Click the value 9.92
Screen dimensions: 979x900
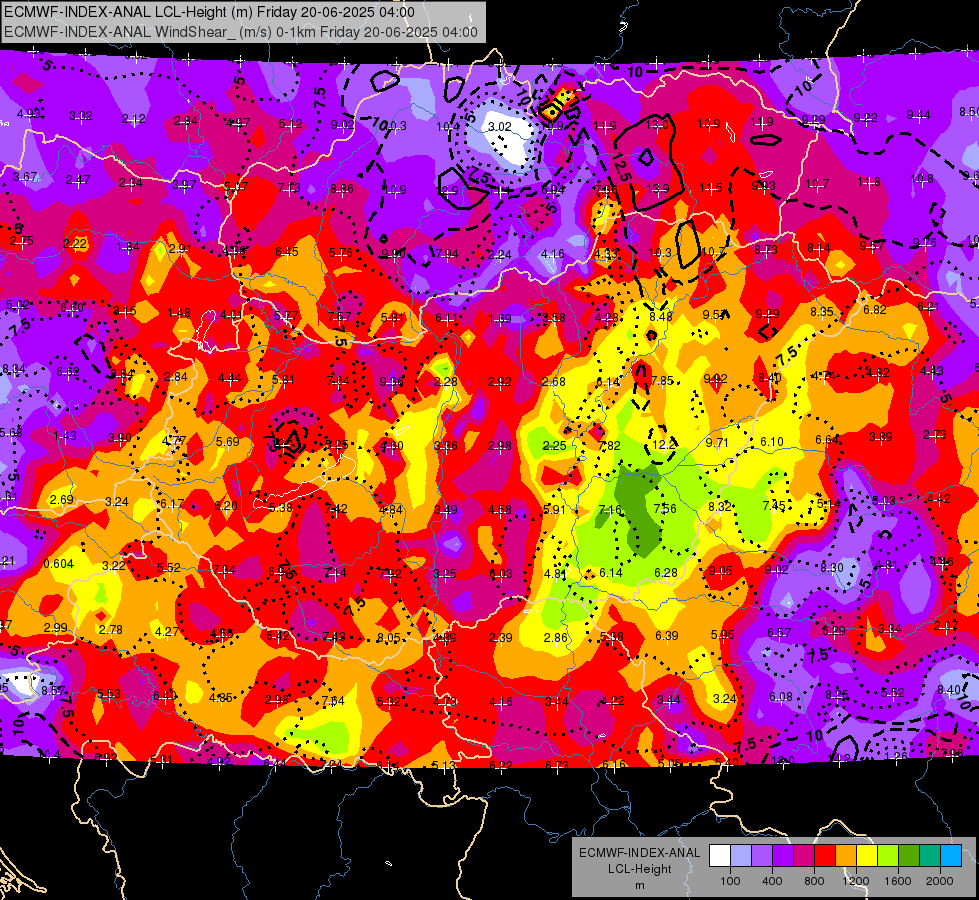pos(716,378)
